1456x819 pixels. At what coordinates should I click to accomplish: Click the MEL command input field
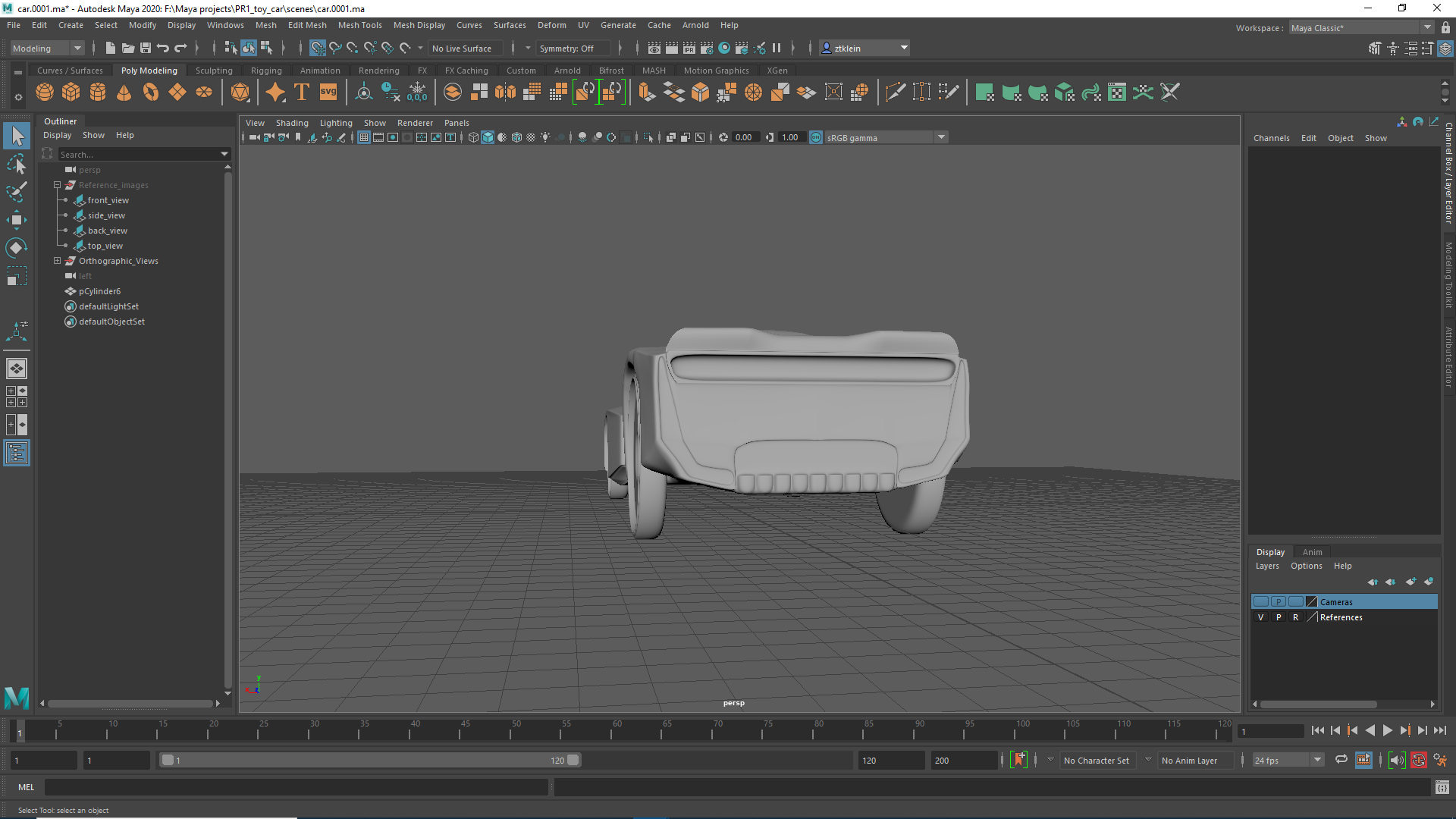(296, 787)
